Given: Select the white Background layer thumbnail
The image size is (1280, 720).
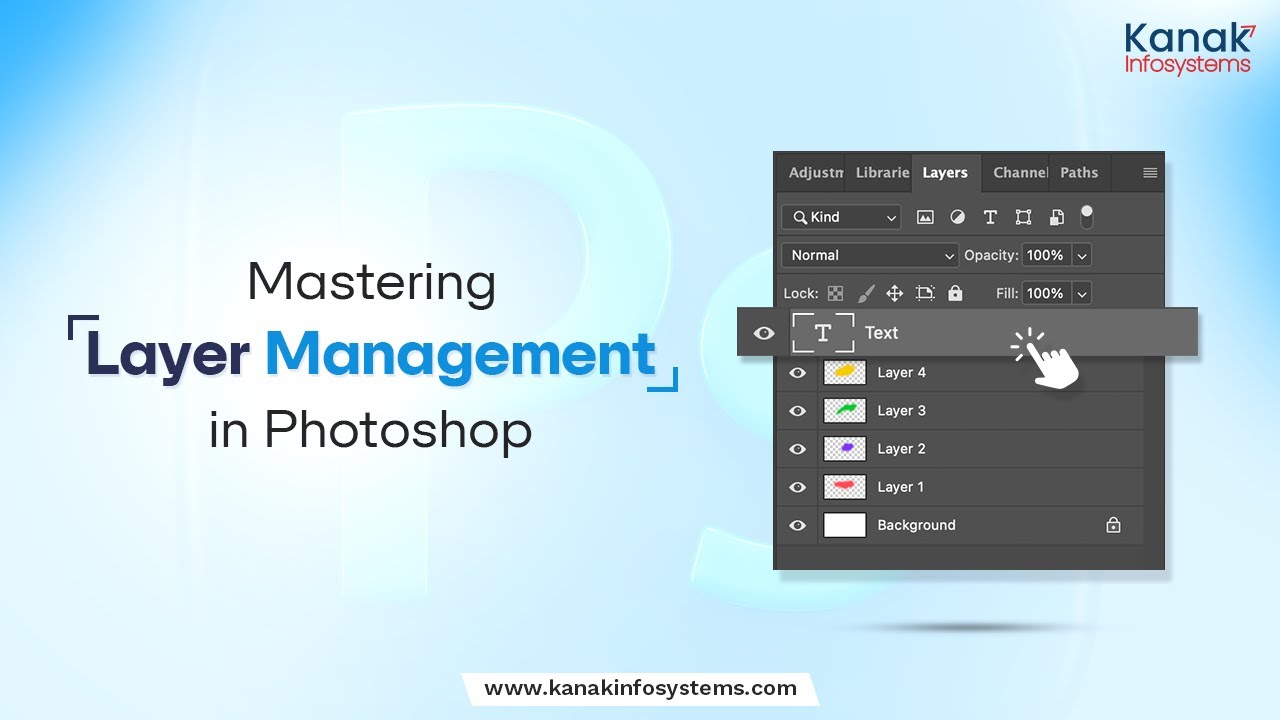Looking at the screenshot, I should [x=845, y=525].
